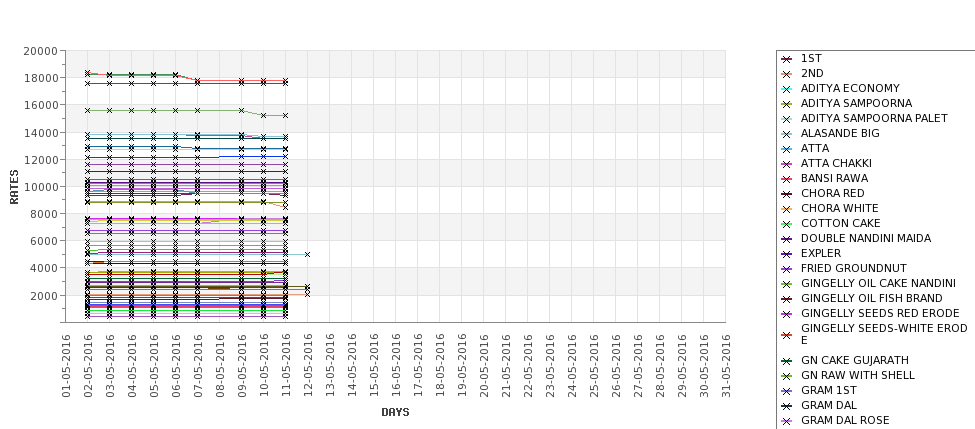
Task: Click GINGELLY OIL FISH BRAND label
Action: 872,298
